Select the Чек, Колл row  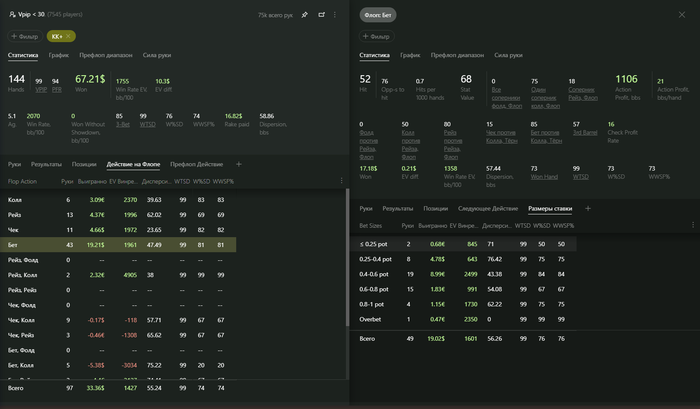pyautogui.click(x=118, y=320)
